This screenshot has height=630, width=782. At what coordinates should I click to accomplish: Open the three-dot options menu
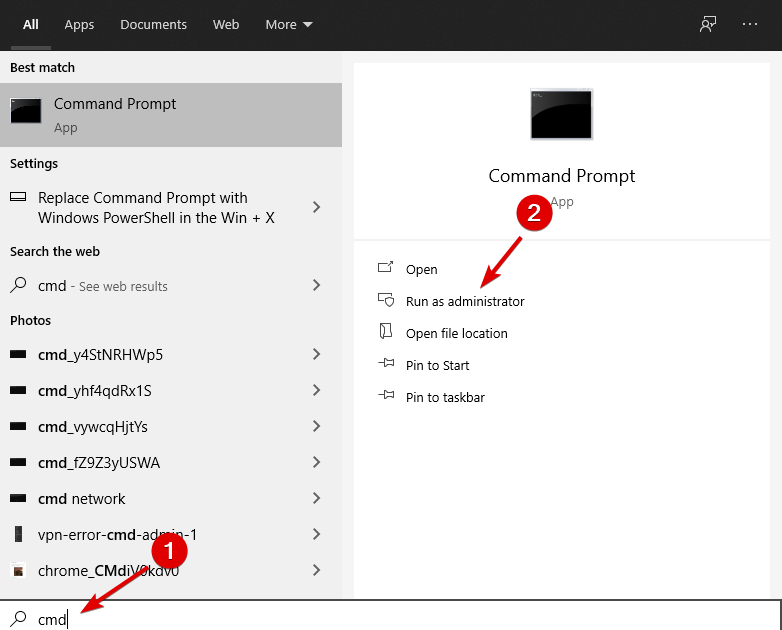[750, 24]
